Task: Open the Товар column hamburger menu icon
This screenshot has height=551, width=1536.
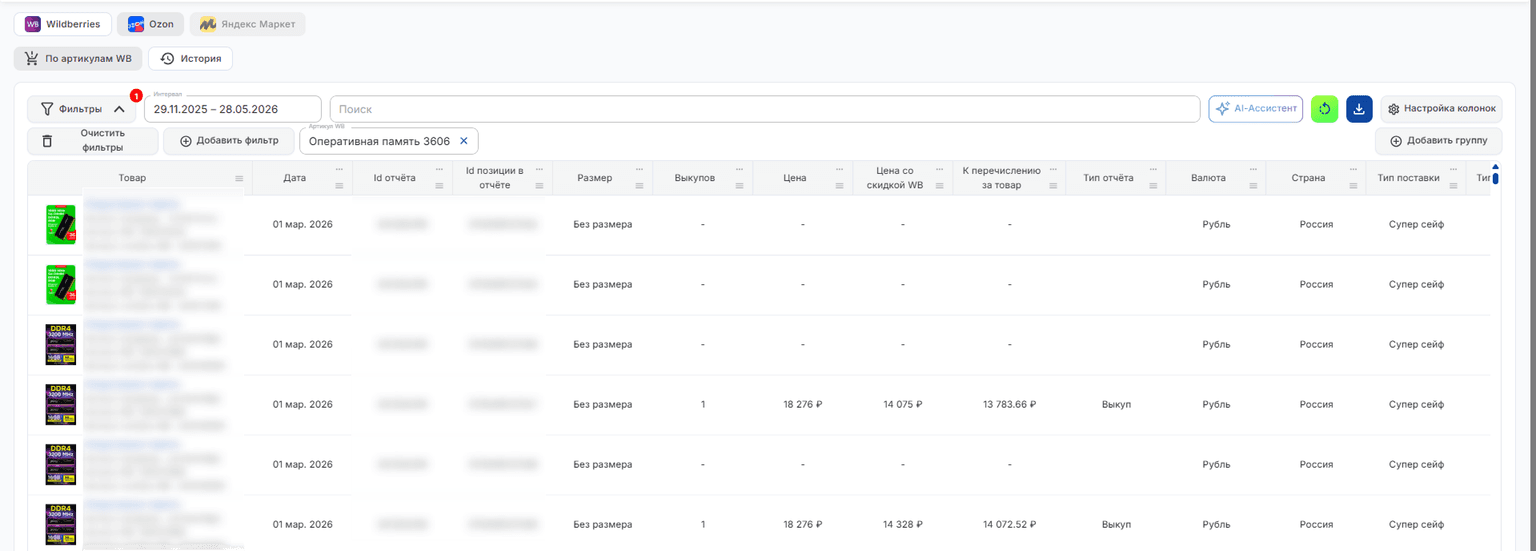Action: click(239, 178)
